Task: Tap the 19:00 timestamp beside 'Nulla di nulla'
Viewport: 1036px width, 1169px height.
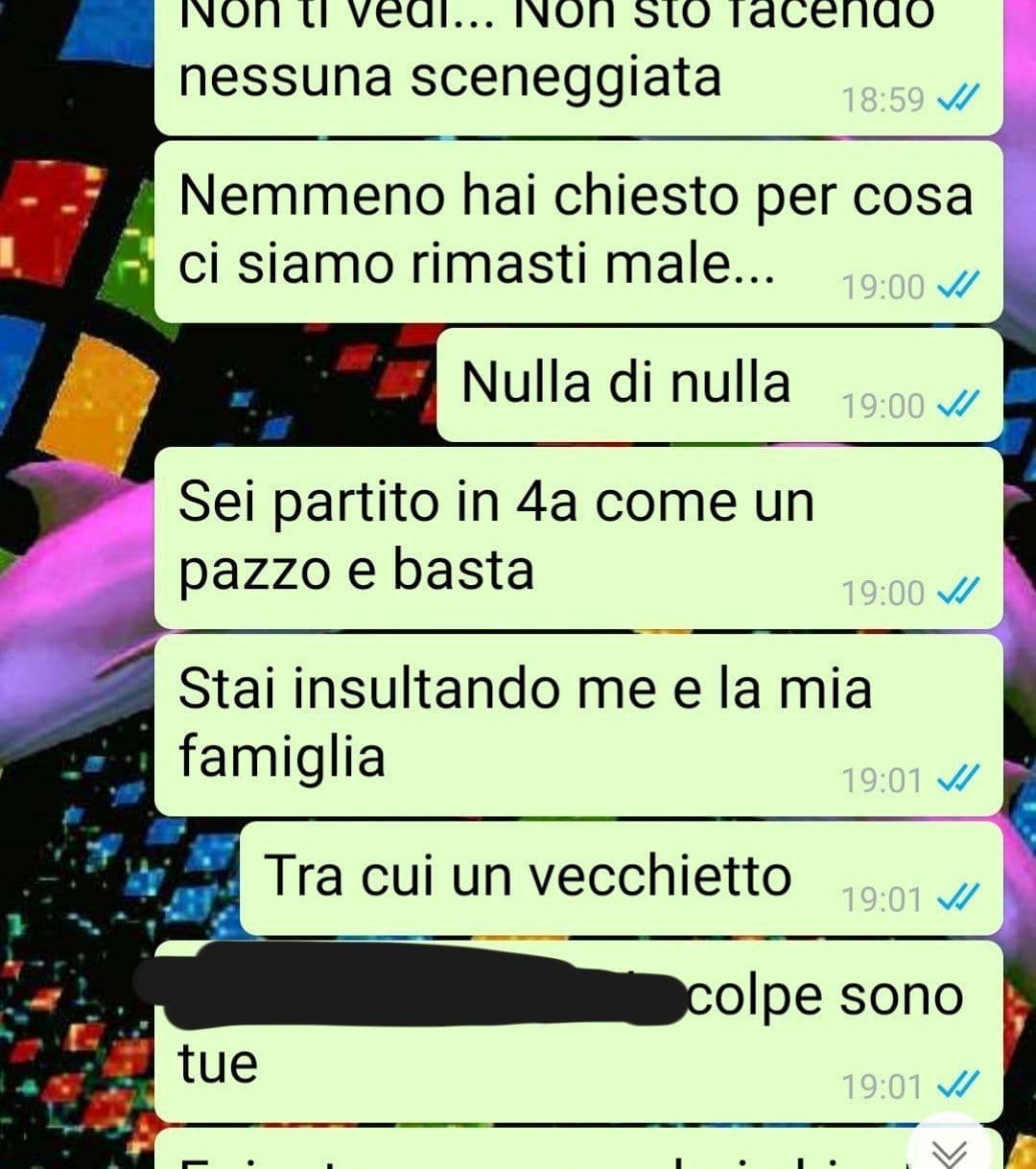Action: coord(883,407)
